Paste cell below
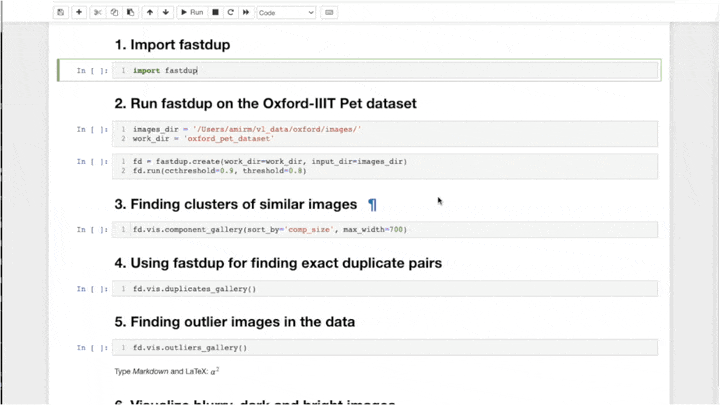The width and height of the screenshot is (720, 405). 131,13
